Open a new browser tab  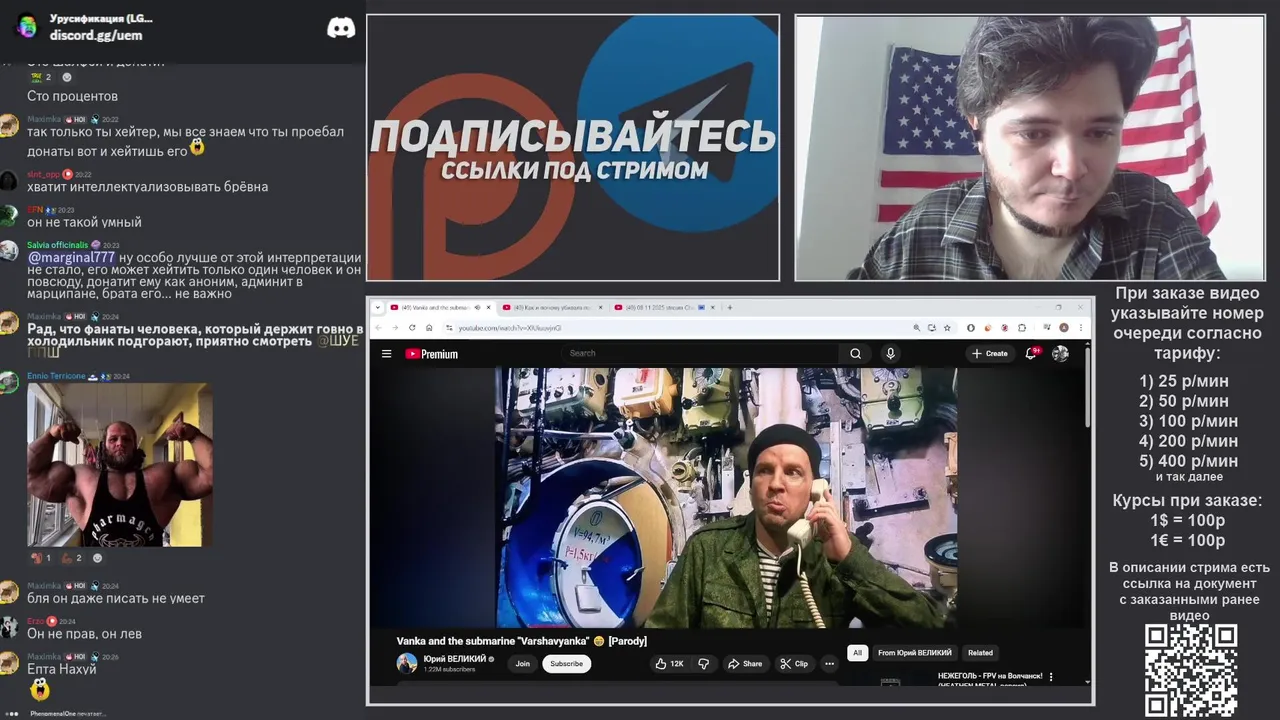(730, 307)
